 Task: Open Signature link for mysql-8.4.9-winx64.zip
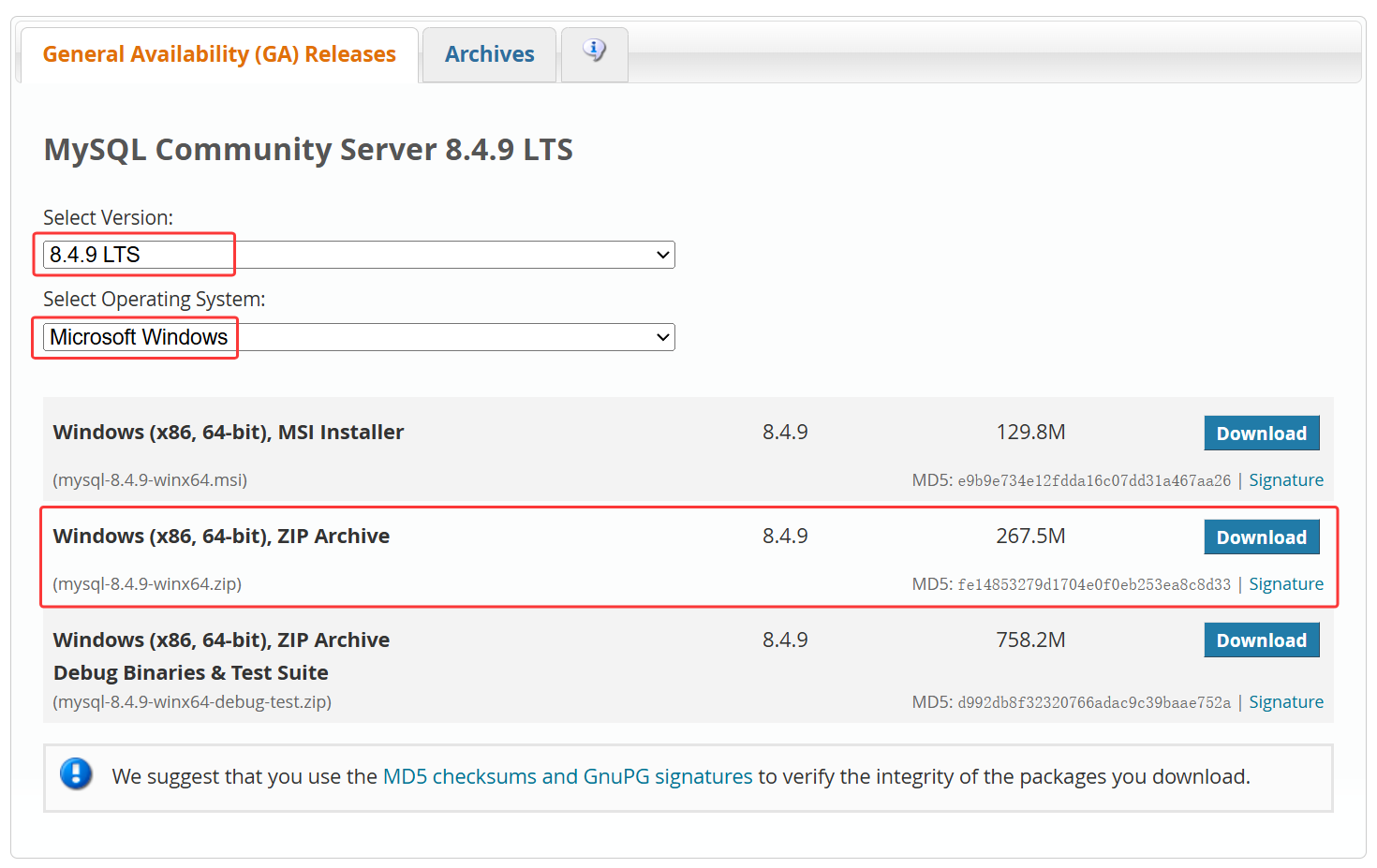tap(1286, 584)
